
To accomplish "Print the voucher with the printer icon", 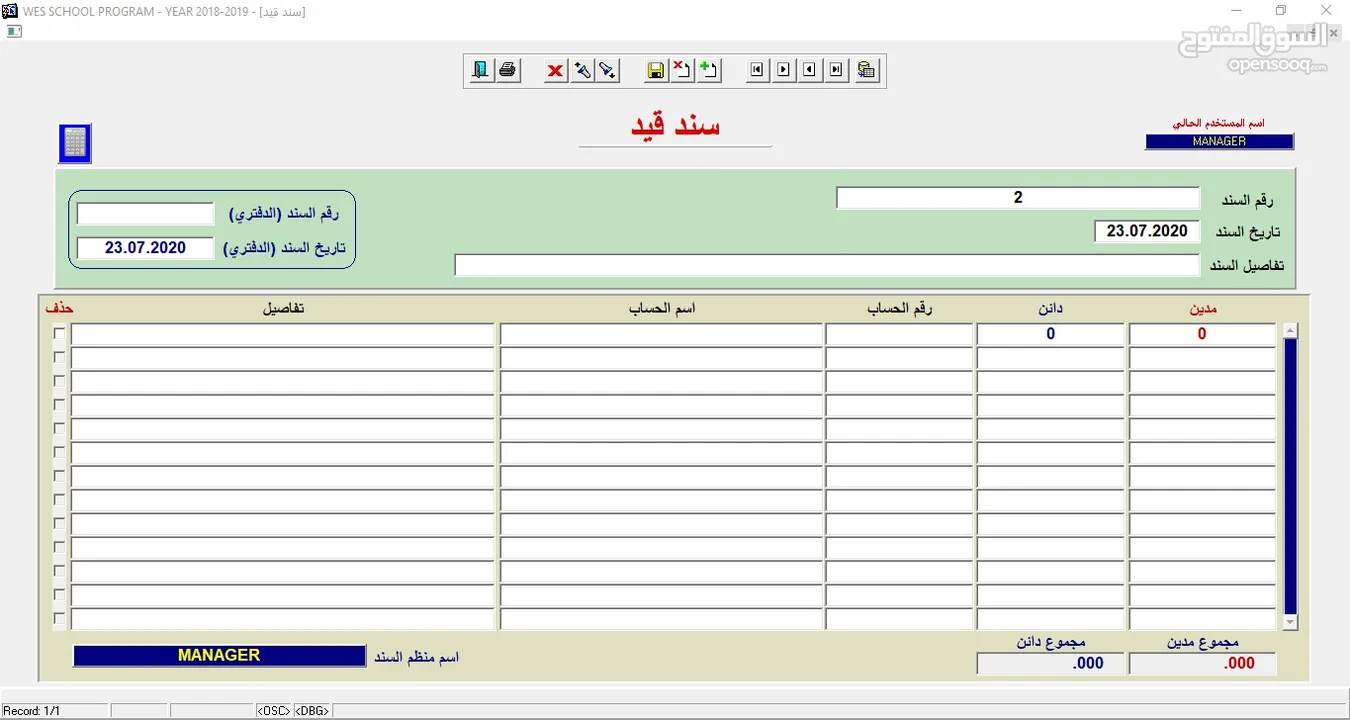I will pyautogui.click(x=508, y=70).
